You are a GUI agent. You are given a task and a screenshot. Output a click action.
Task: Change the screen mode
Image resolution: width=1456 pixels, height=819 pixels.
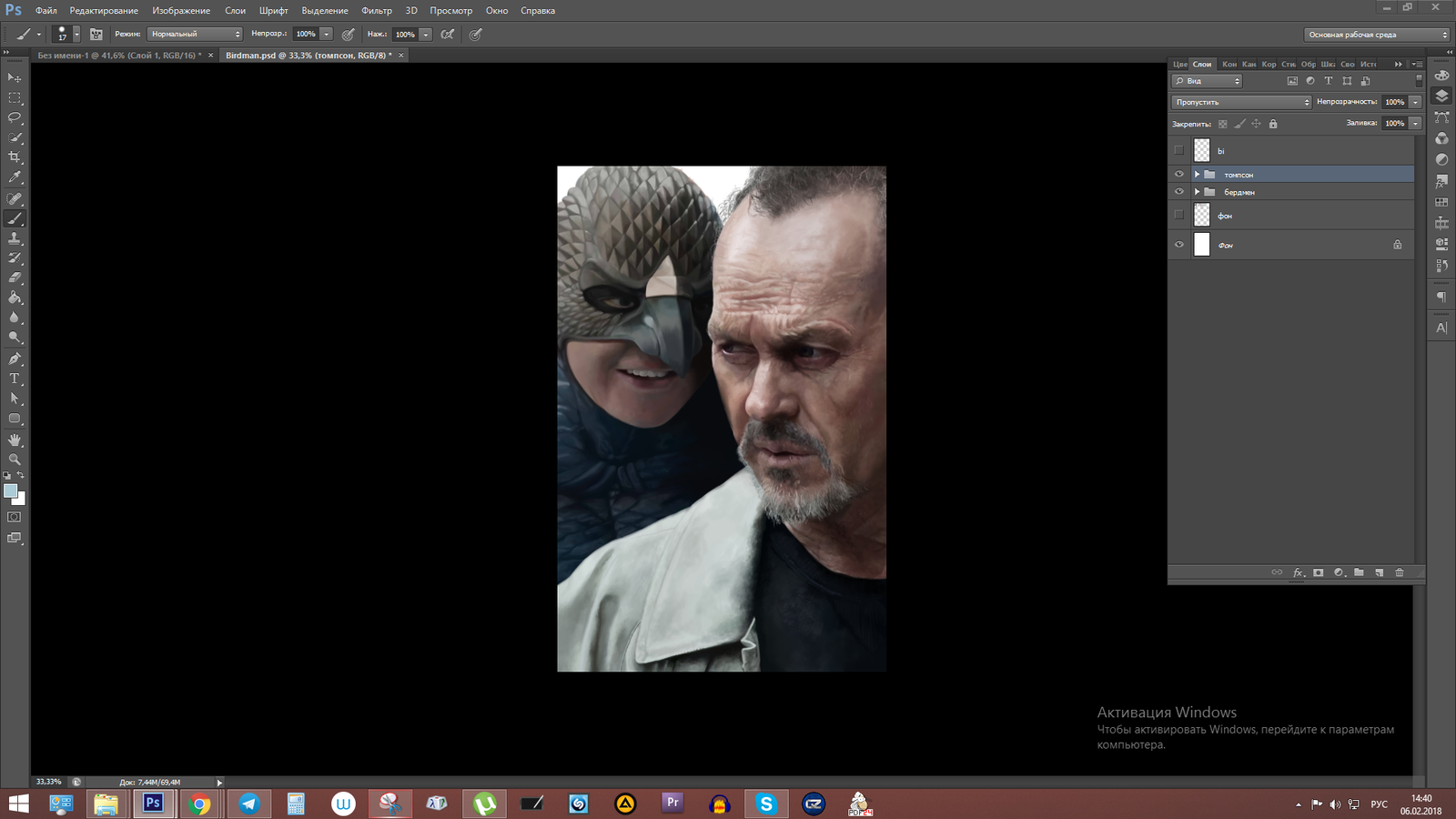tap(15, 538)
